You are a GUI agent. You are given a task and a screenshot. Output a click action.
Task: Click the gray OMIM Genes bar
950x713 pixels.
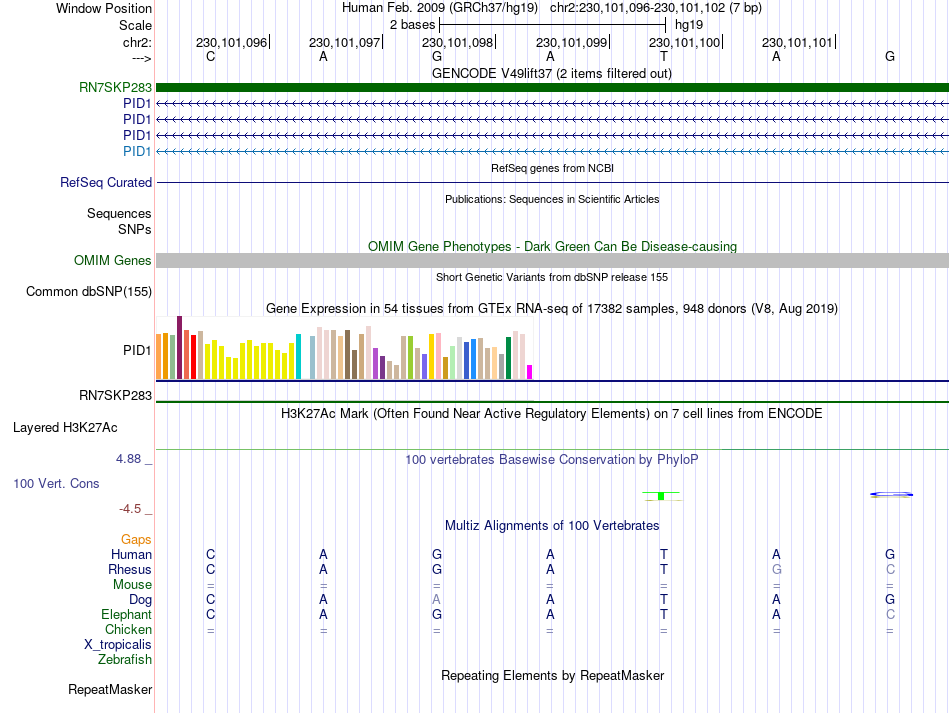[552, 260]
